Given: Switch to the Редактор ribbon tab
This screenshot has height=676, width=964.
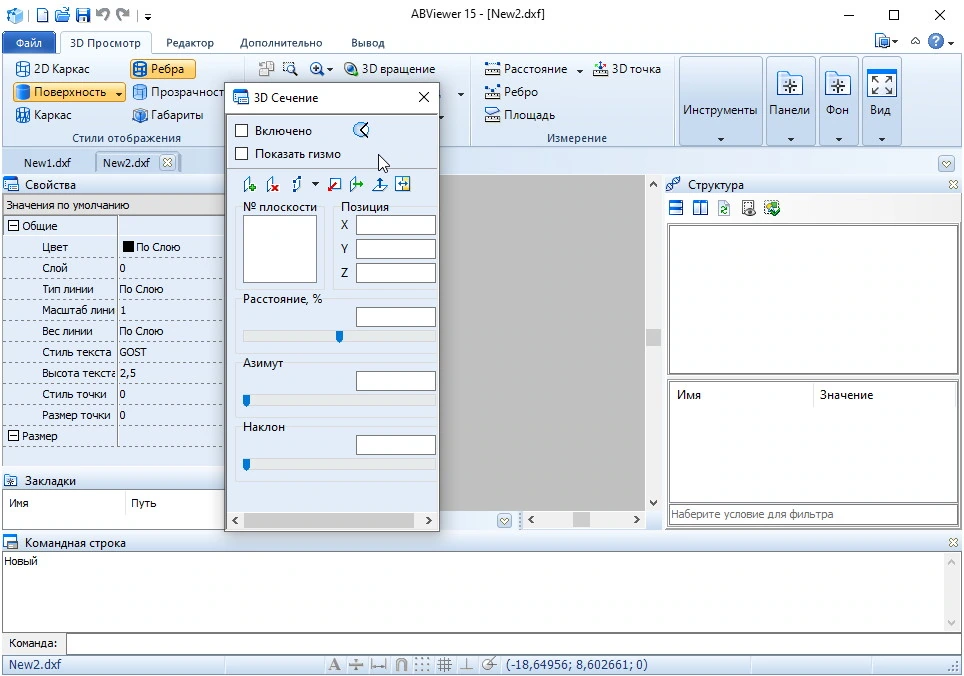Looking at the screenshot, I should pos(190,43).
